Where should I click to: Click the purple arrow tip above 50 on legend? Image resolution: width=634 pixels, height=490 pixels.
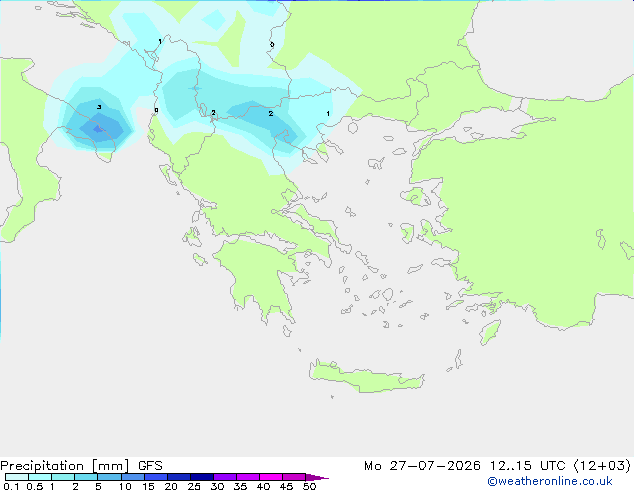point(317,477)
